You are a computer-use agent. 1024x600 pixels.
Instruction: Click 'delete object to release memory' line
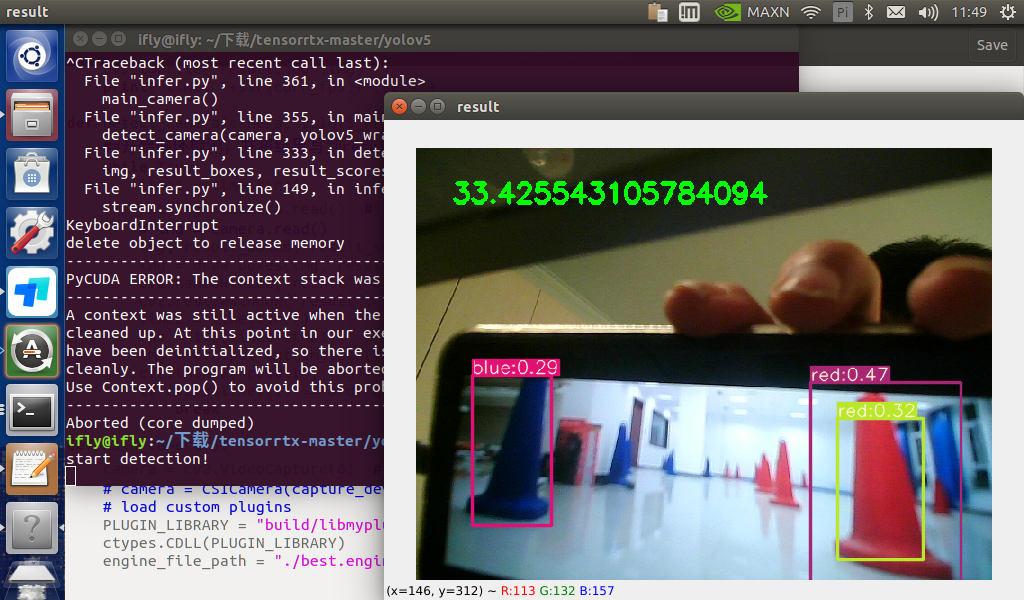(205, 243)
